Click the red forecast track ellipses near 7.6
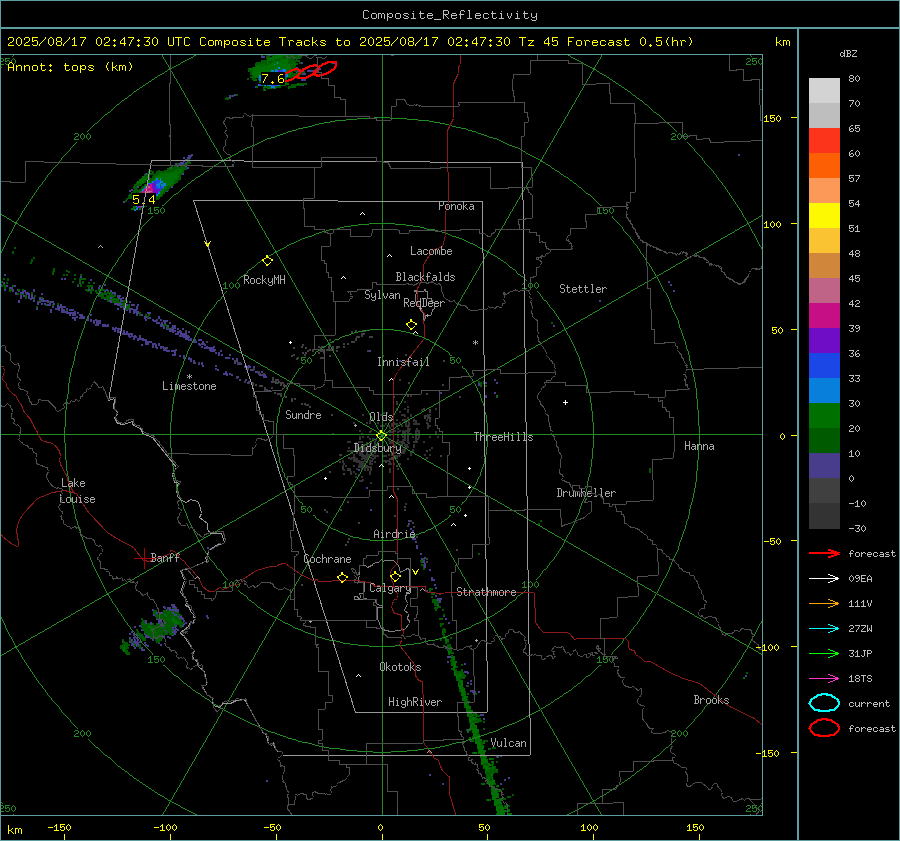Screen dimensions: 900x841 [x=311, y=71]
